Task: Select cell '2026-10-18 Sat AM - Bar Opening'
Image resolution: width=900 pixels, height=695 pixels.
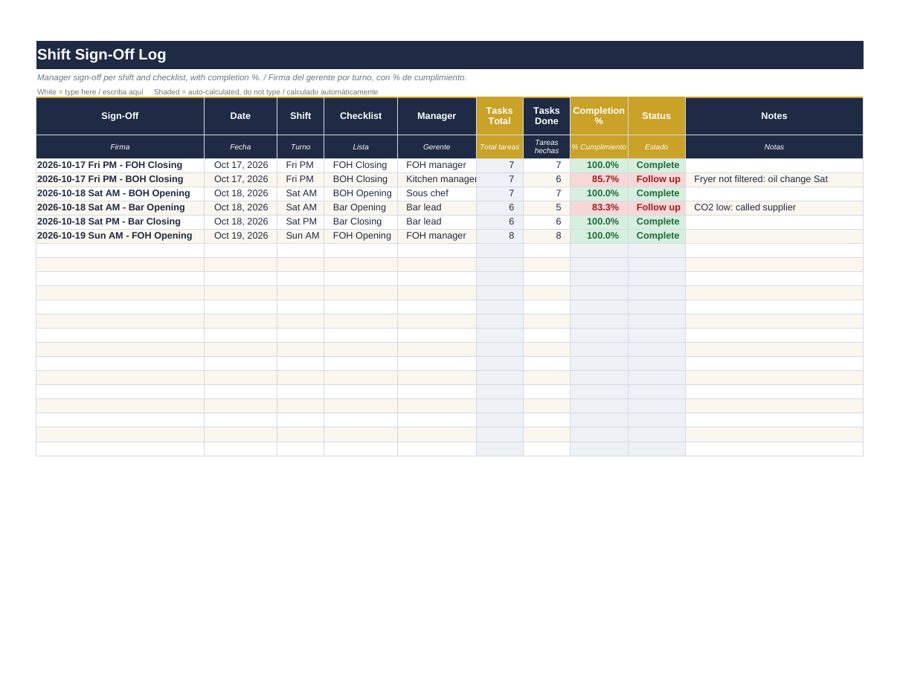Action: (120, 207)
